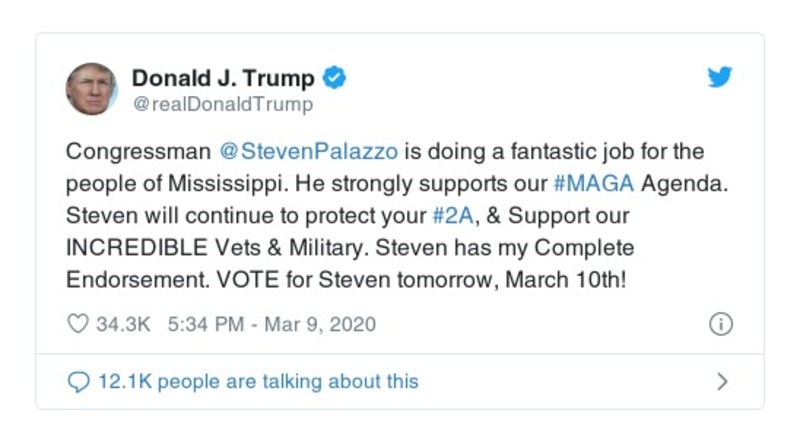Open the tweet info circle icon
Image resolution: width=800 pixels, height=445 pixels.
(x=720, y=324)
